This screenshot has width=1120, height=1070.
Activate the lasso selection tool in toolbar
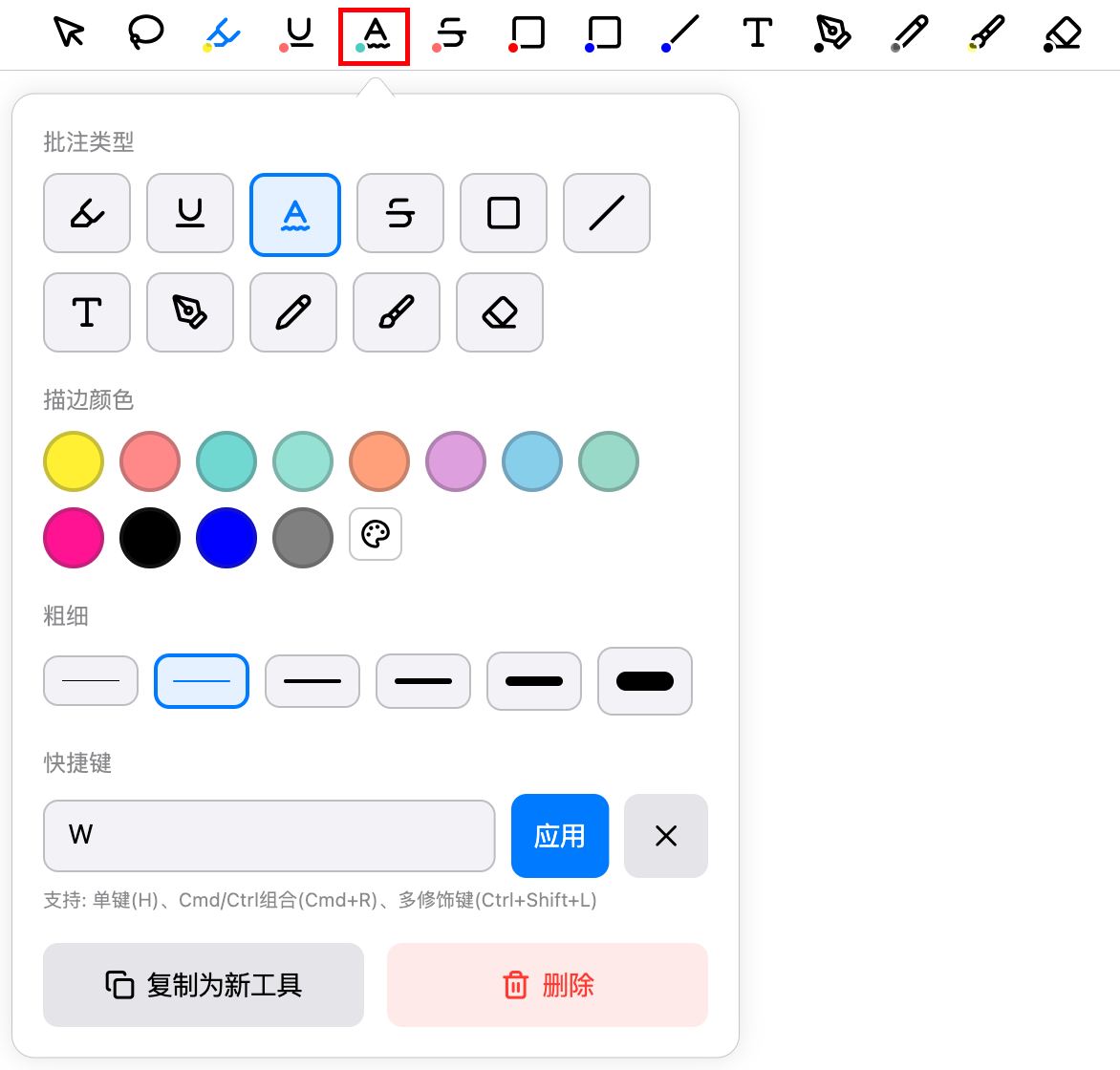[x=145, y=32]
